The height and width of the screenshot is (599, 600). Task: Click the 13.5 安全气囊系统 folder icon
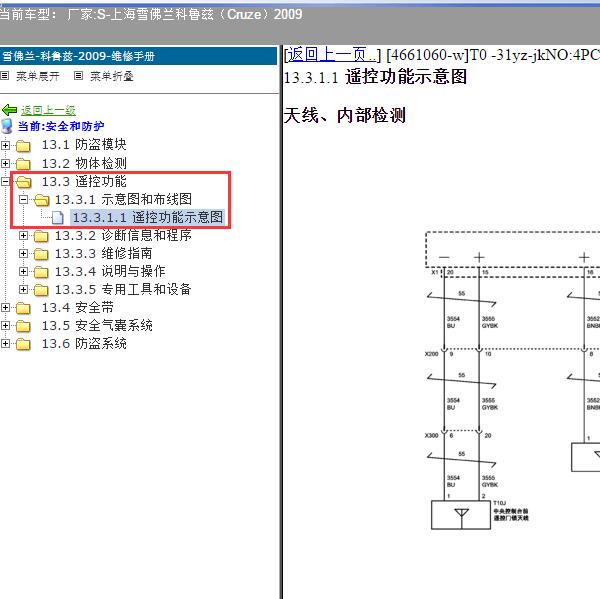tap(23, 326)
